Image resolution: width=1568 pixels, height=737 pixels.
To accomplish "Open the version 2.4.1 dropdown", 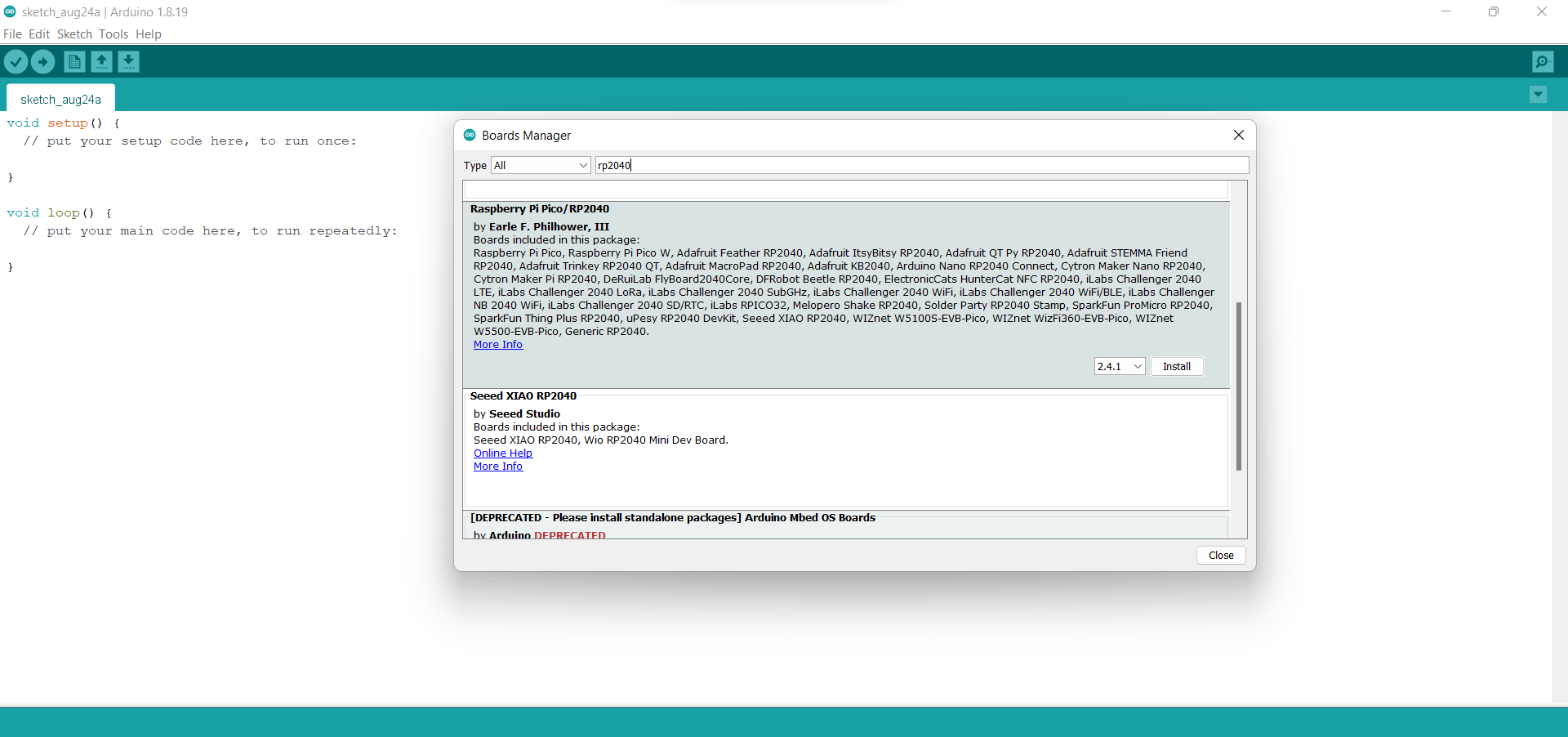I will click(1119, 366).
